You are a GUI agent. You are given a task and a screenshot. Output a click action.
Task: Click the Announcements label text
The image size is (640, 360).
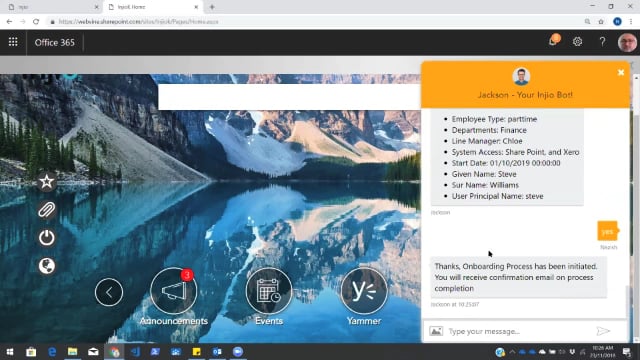(x=173, y=321)
